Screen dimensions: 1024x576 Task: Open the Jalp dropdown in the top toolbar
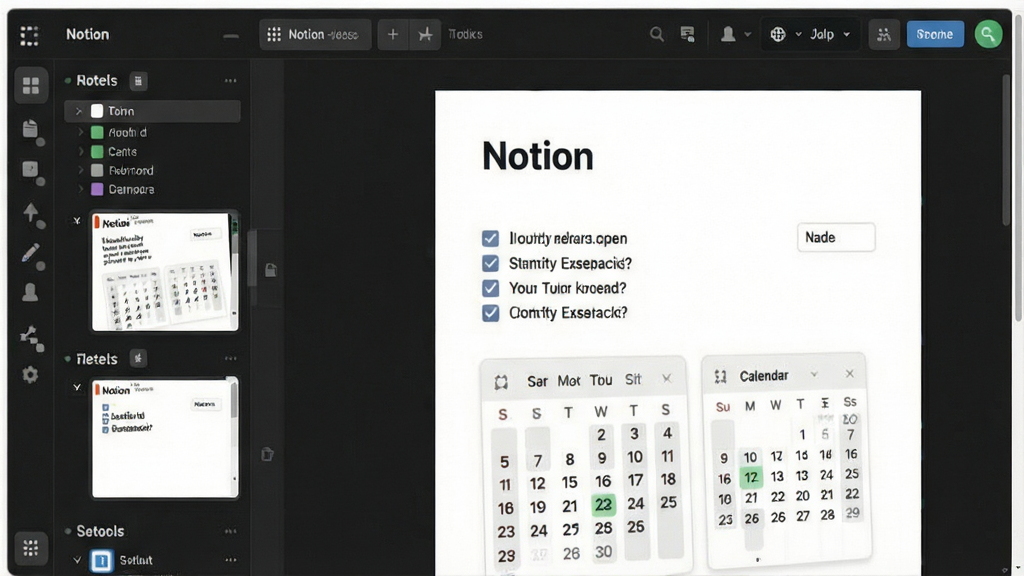point(829,35)
